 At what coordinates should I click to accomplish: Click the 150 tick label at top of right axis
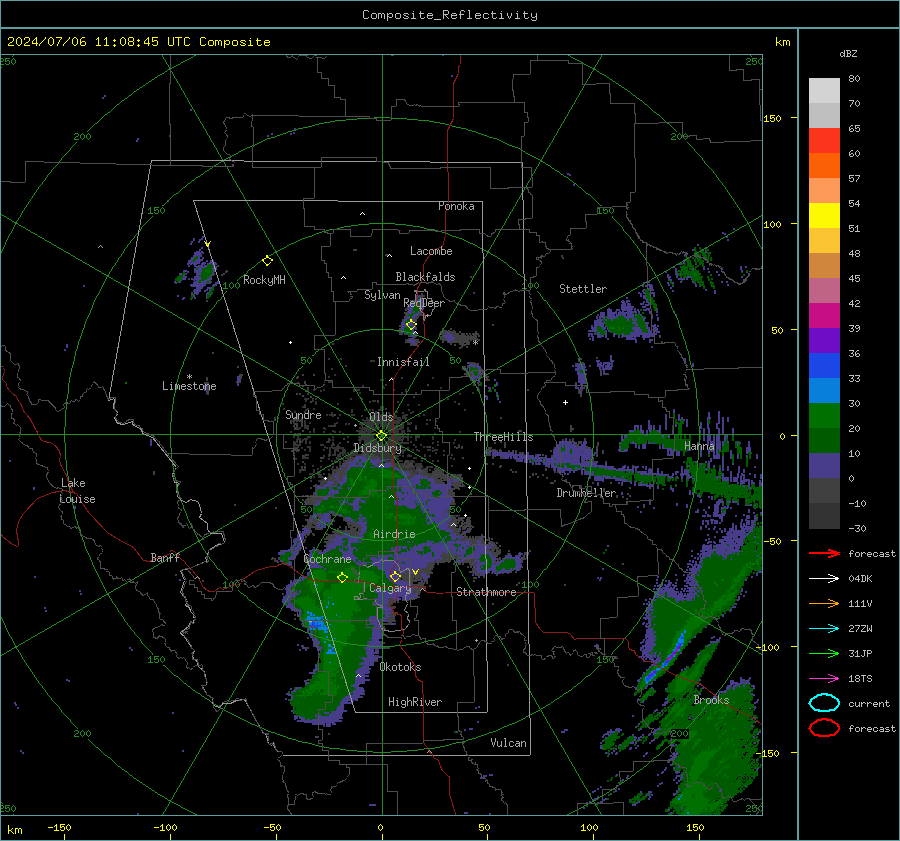pos(773,118)
